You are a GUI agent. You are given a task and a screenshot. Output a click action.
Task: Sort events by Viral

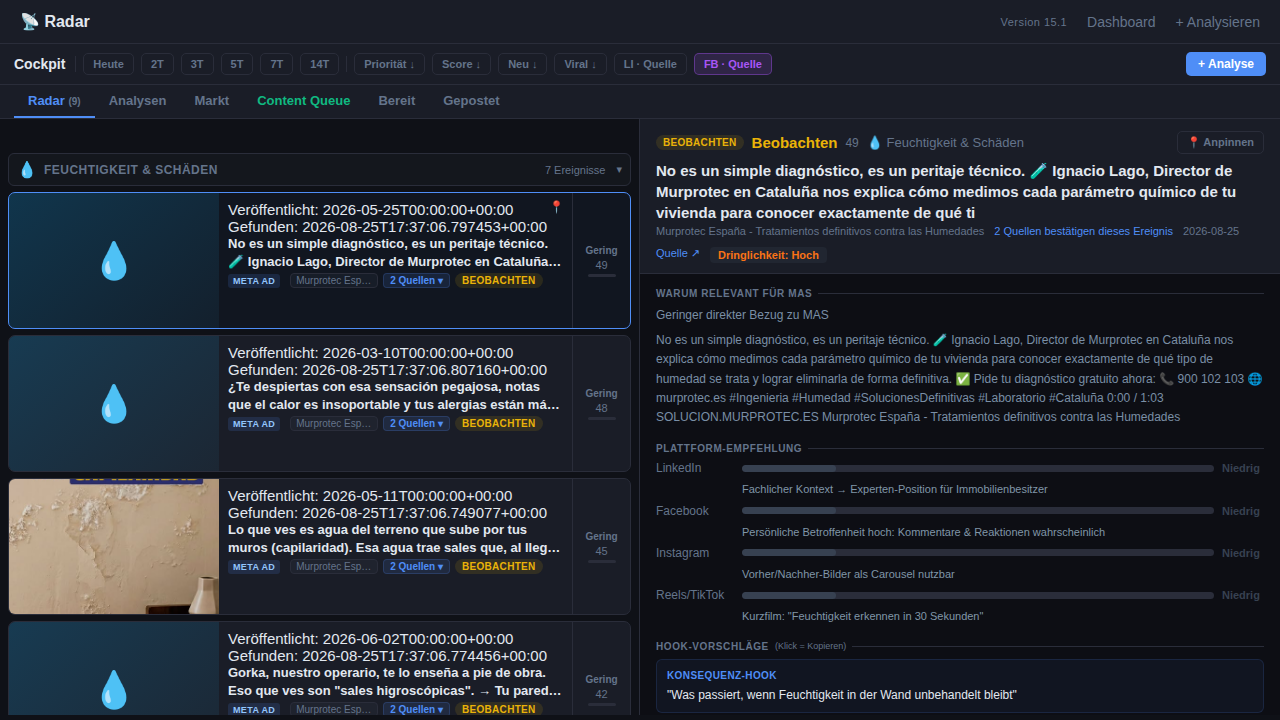(580, 64)
